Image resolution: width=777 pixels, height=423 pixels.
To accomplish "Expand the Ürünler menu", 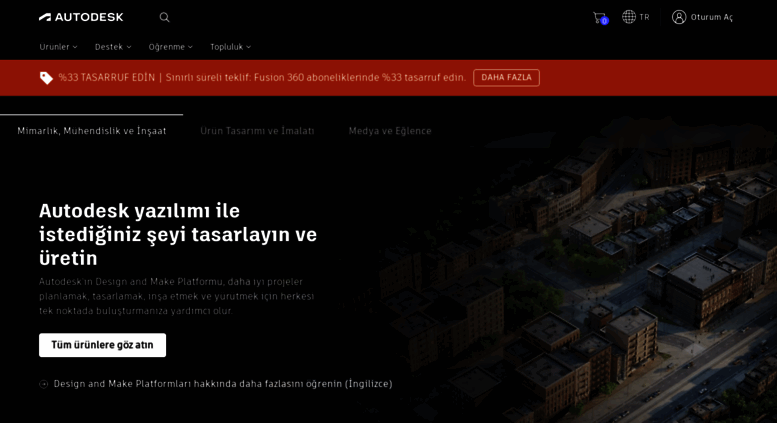I will 58,47.
